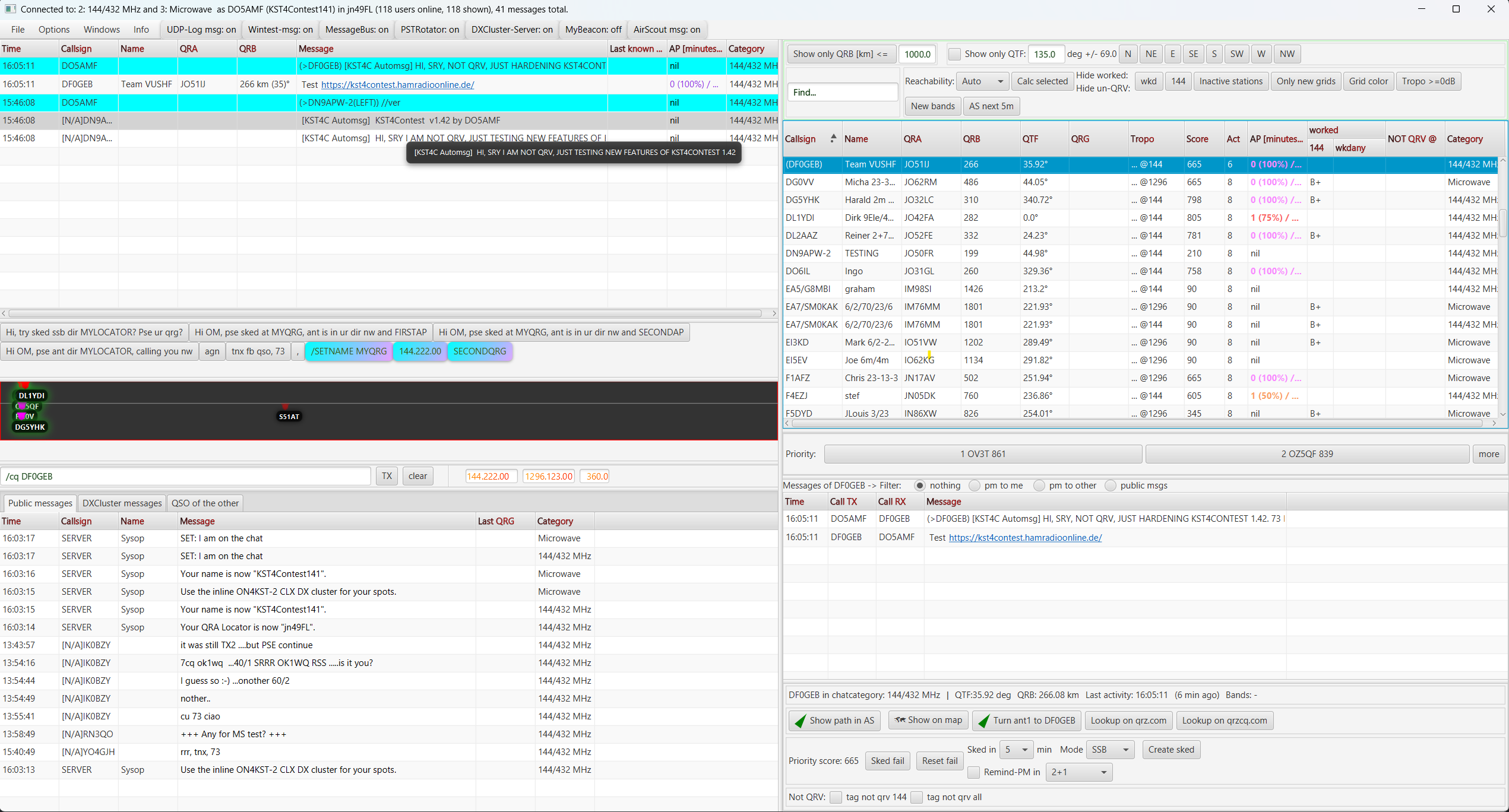
Task: Click the Sked fail button
Action: coord(887,761)
